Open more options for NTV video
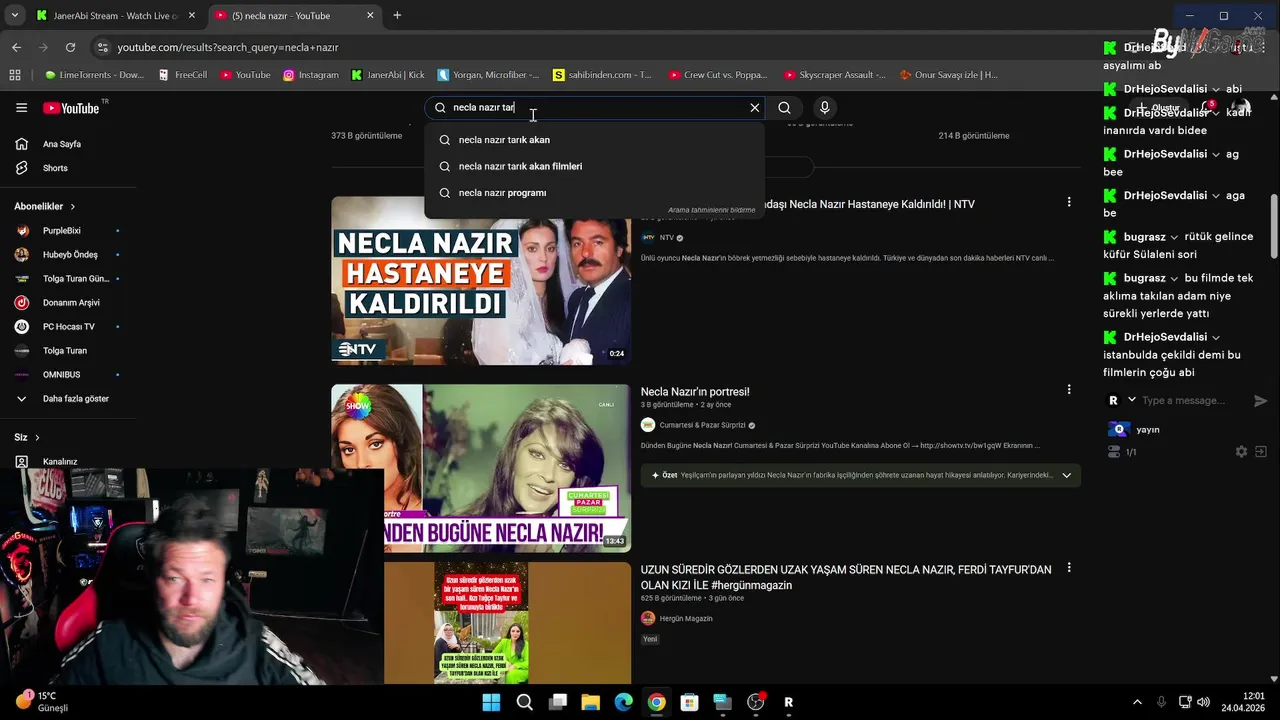1280x720 pixels. [x=1069, y=202]
